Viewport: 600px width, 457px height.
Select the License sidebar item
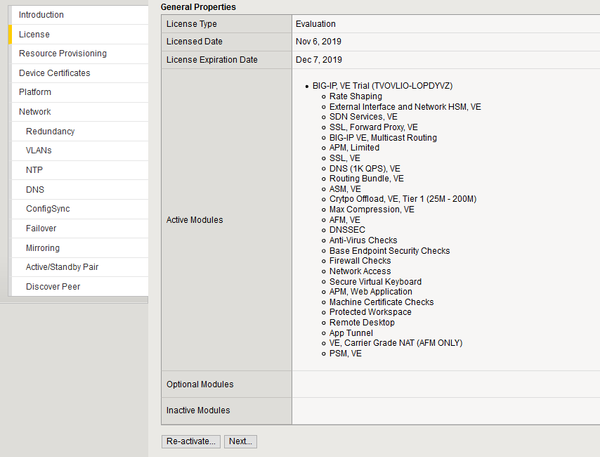coord(34,34)
